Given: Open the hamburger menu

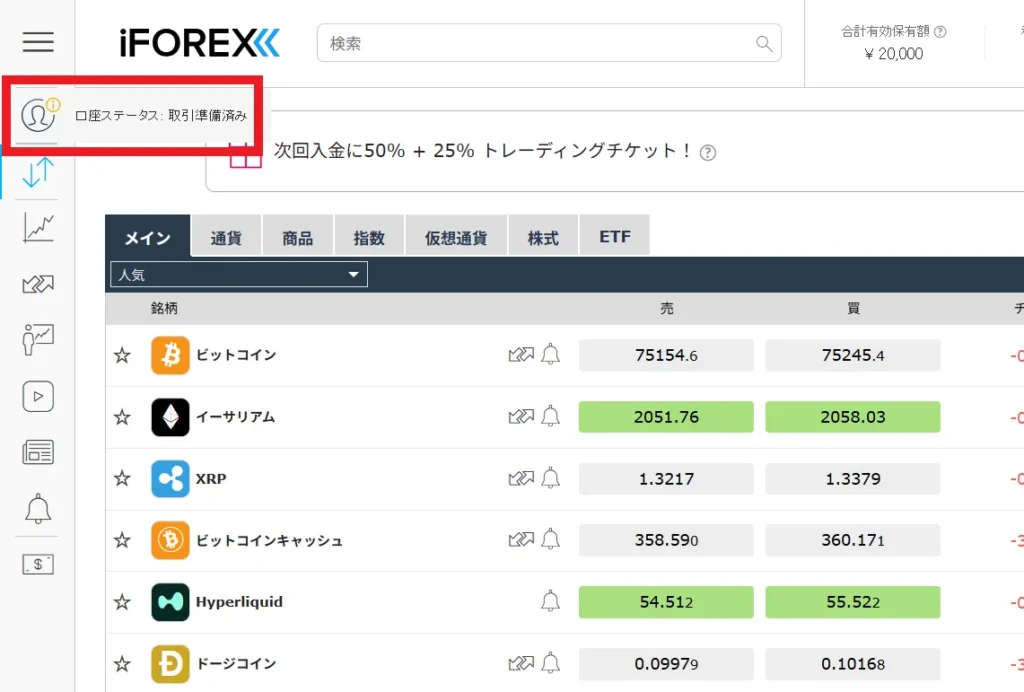Looking at the screenshot, I should 38,42.
